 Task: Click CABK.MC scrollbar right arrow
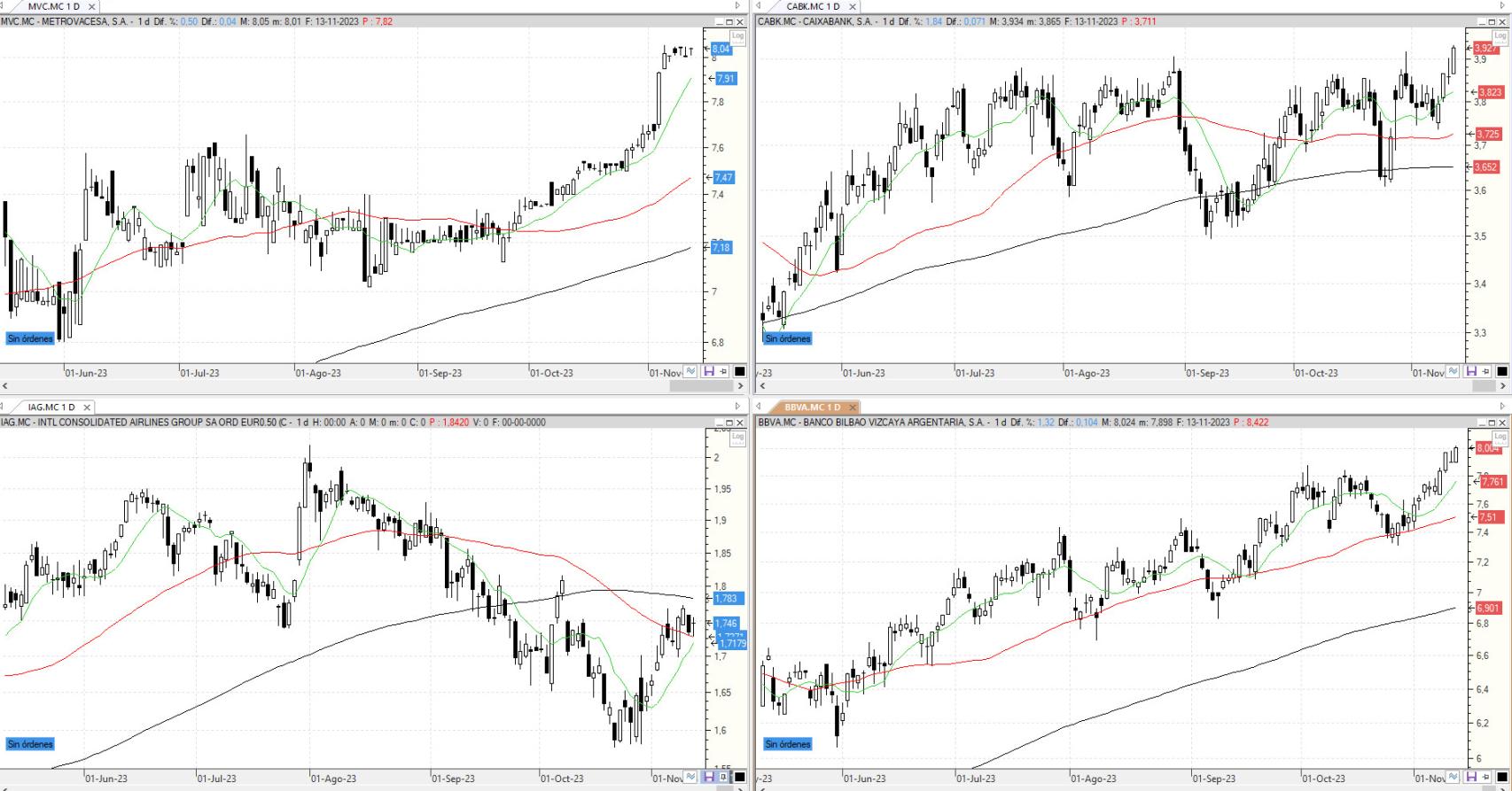click(x=1503, y=386)
